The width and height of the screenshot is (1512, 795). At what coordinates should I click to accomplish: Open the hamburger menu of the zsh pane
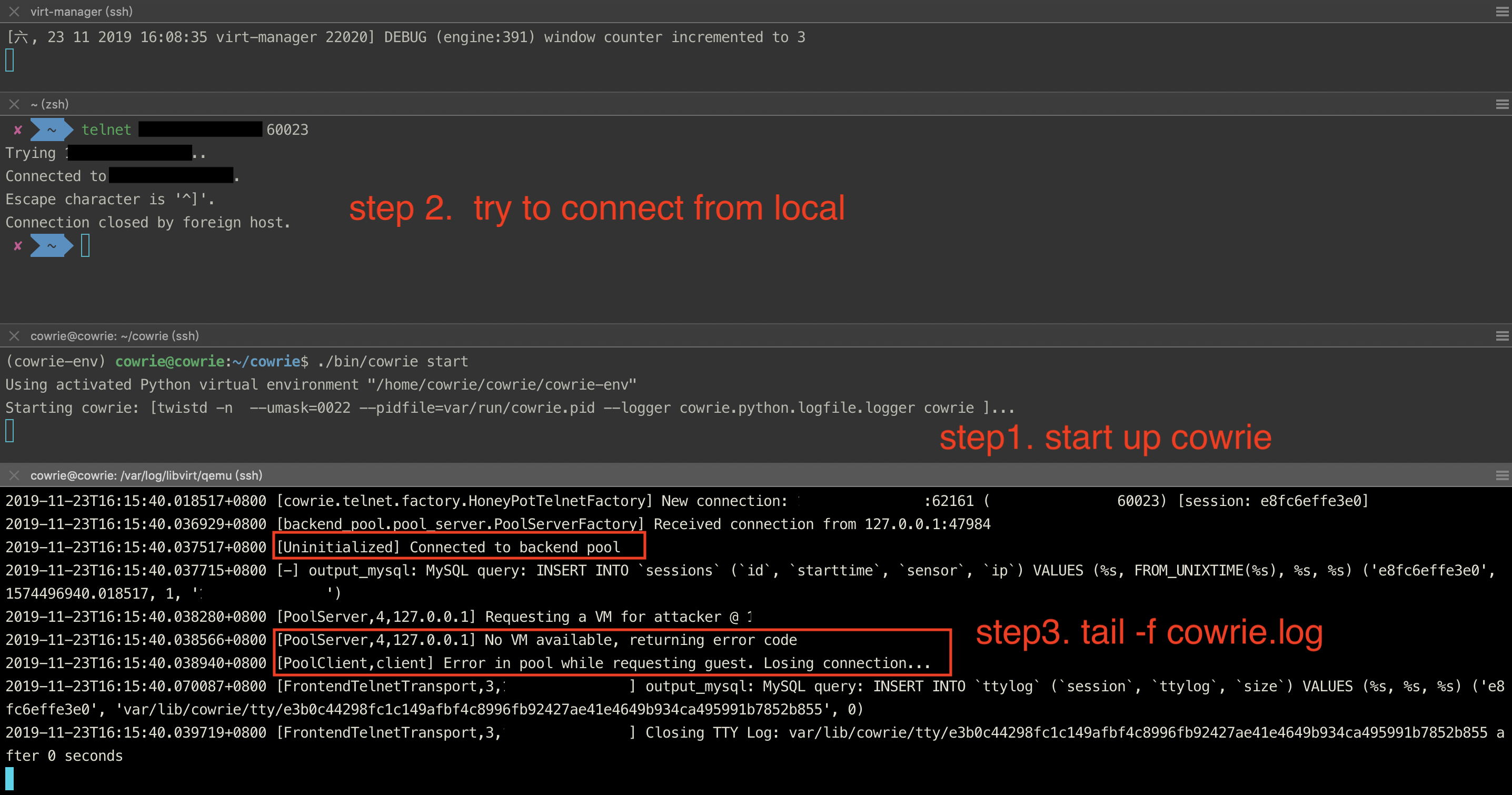coord(1501,104)
